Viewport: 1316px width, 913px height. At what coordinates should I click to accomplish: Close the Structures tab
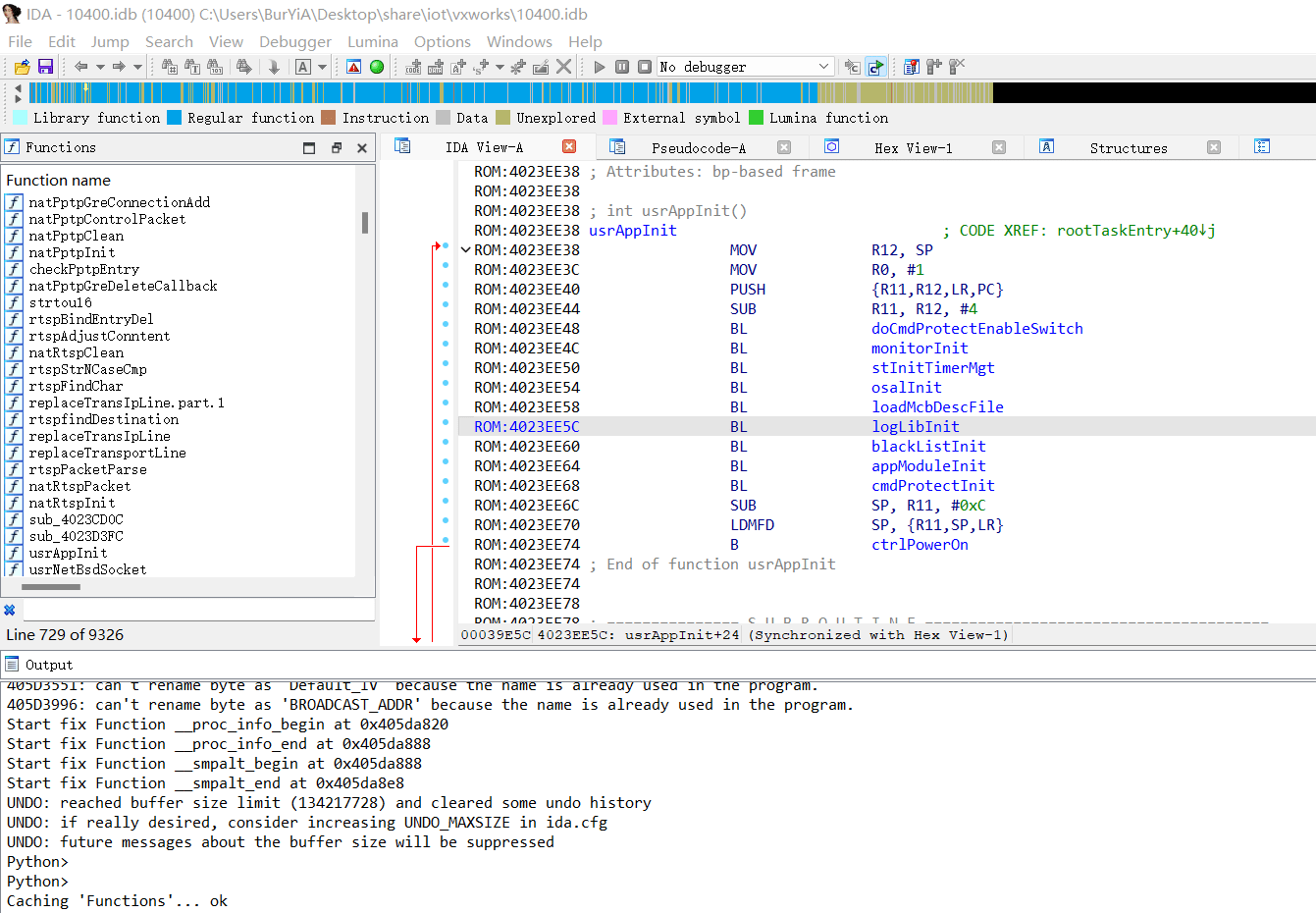click(1214, 147)
